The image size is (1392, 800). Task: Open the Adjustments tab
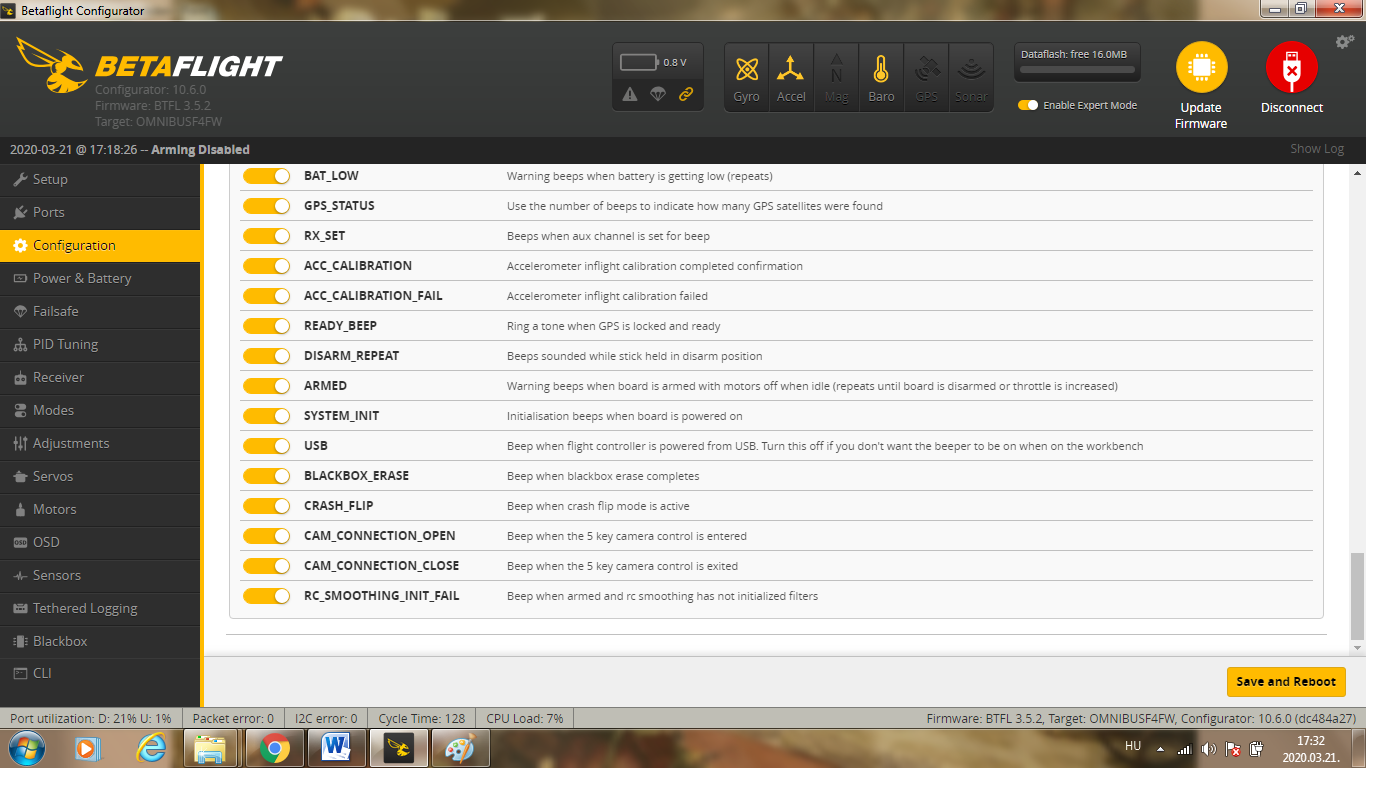100,443
